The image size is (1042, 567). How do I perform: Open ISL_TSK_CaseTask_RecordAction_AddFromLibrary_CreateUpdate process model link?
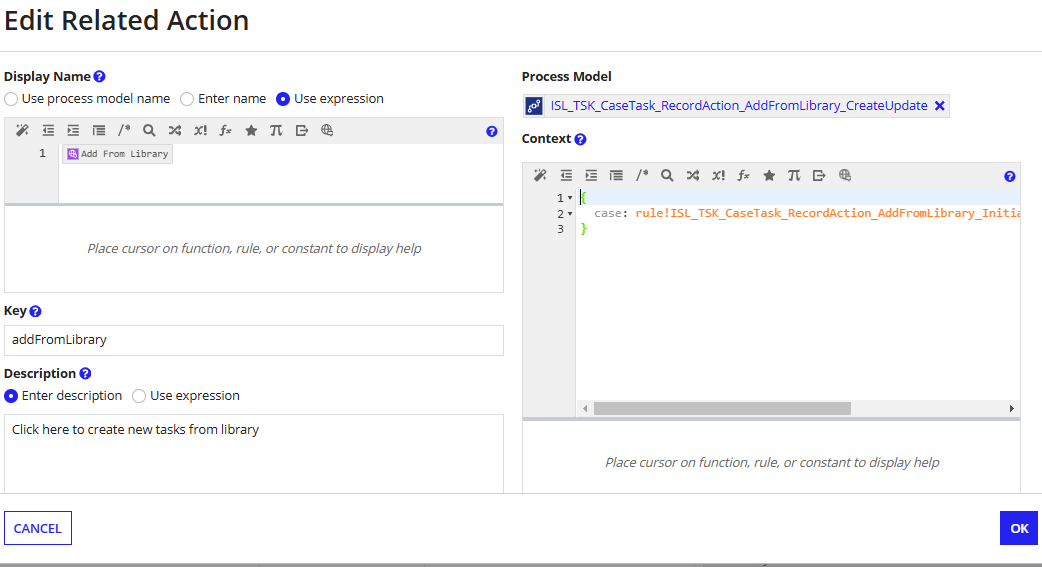point(738,106)
